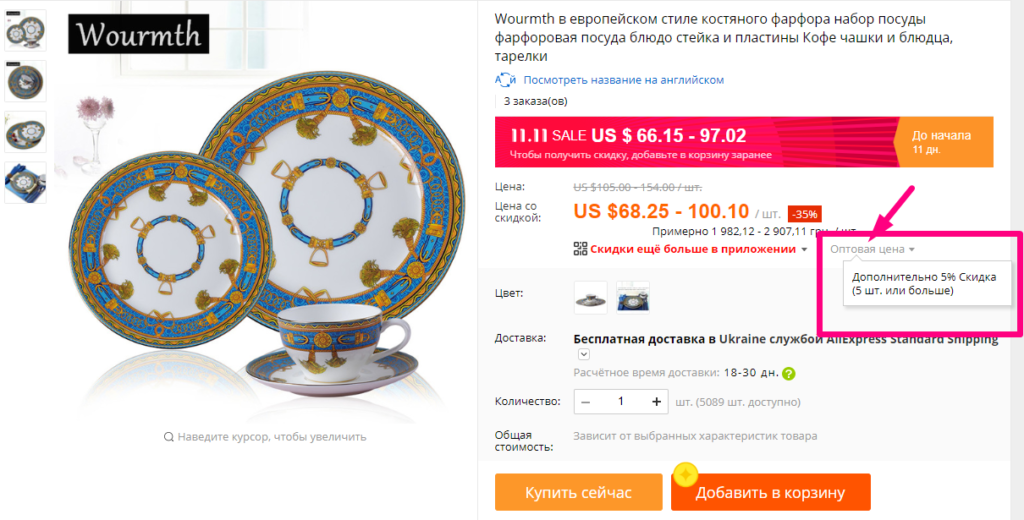This screenshot has height=520, width=1024.
Task: Click the translate icon beside the English title link
Action: tap(505, 80)
